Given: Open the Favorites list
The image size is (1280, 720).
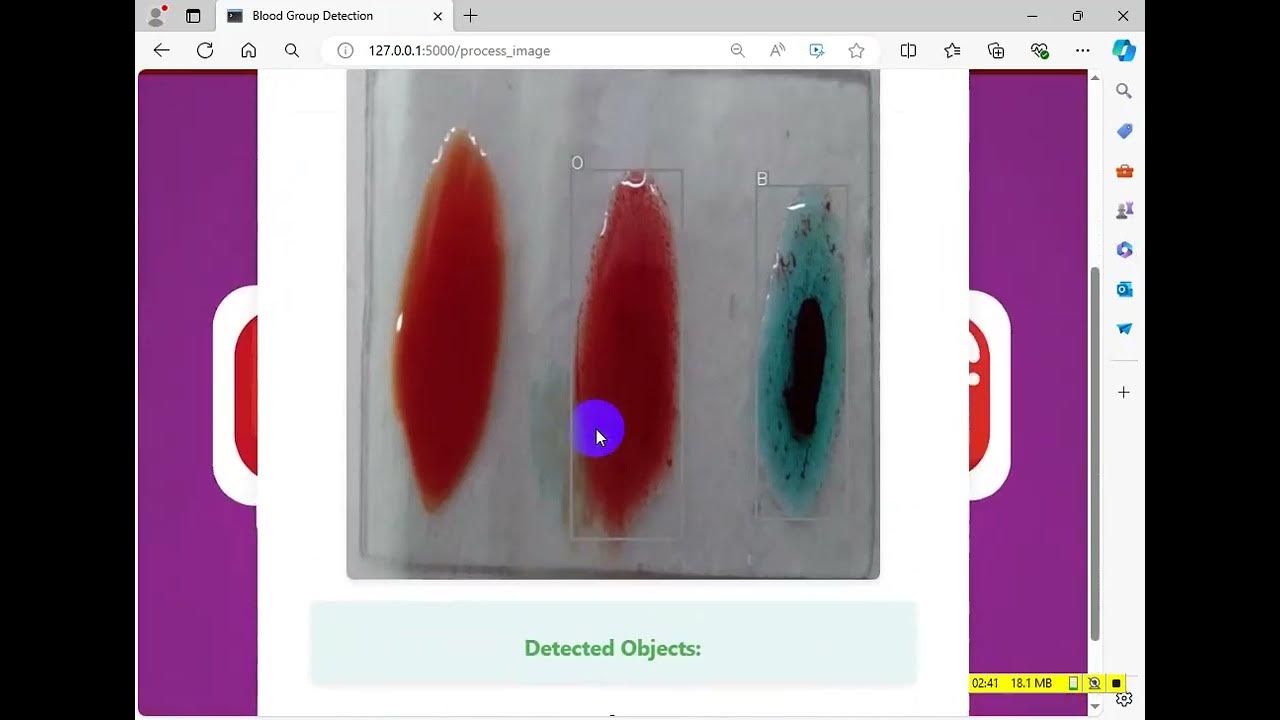Looking at the screenshot, I should (952, 50).
